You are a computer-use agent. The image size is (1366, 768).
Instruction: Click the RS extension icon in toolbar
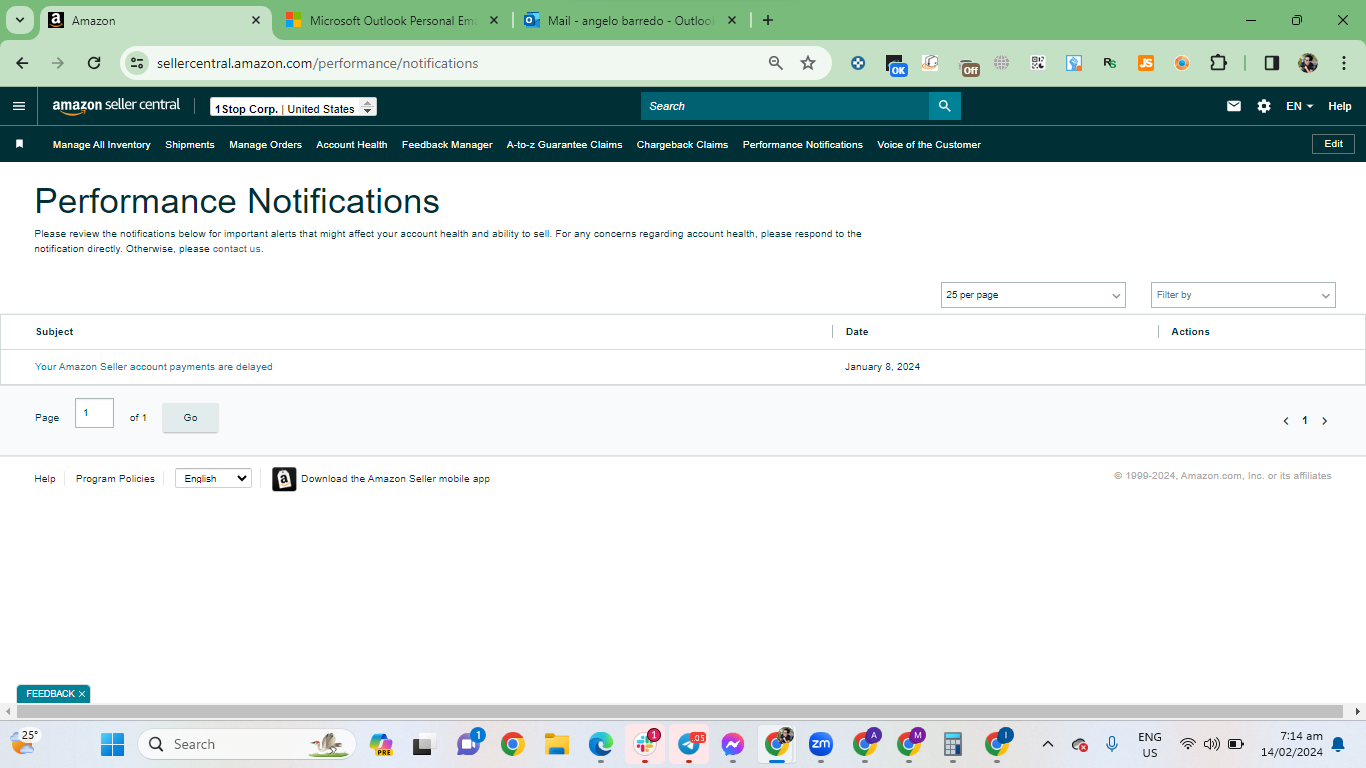[1110, 63]
